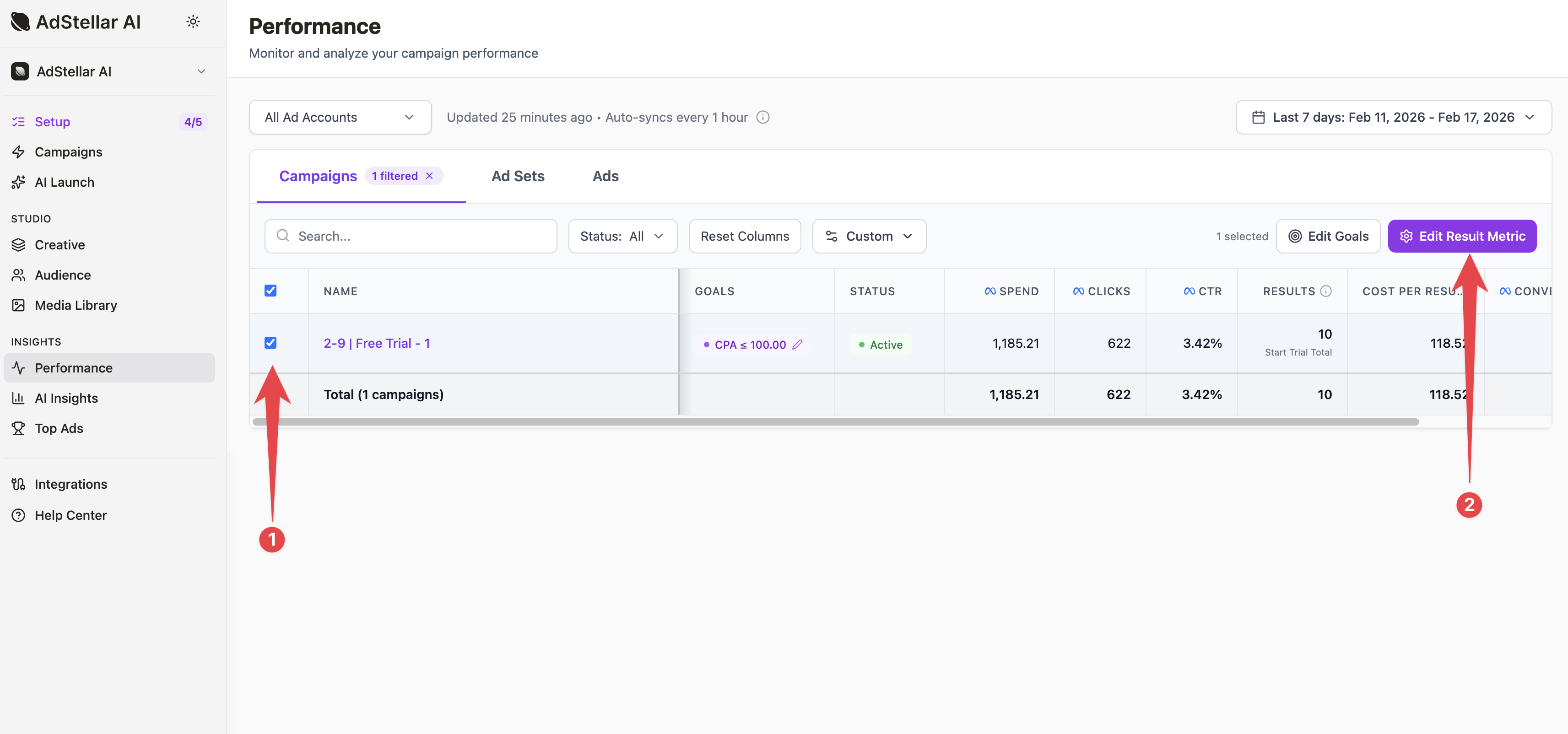Open the Status: All filter dropdown
The height and width of the screenshot is (734, 1568).
[x=622, y=236]
